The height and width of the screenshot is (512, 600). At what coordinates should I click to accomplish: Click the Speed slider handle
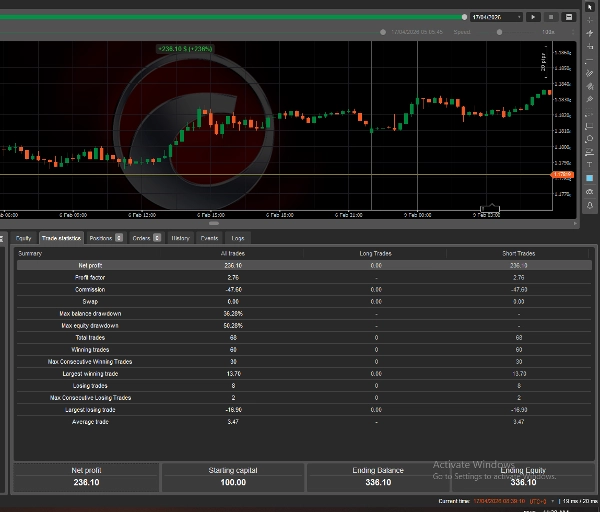click(499, 32)
